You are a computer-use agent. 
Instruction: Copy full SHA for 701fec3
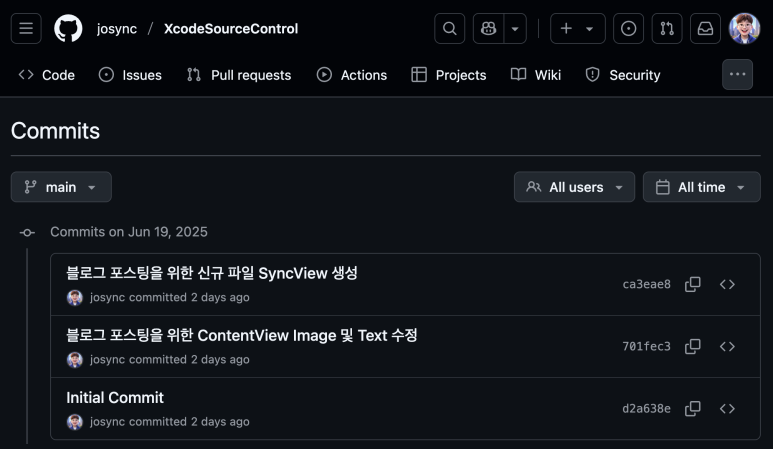click(693, 346)
